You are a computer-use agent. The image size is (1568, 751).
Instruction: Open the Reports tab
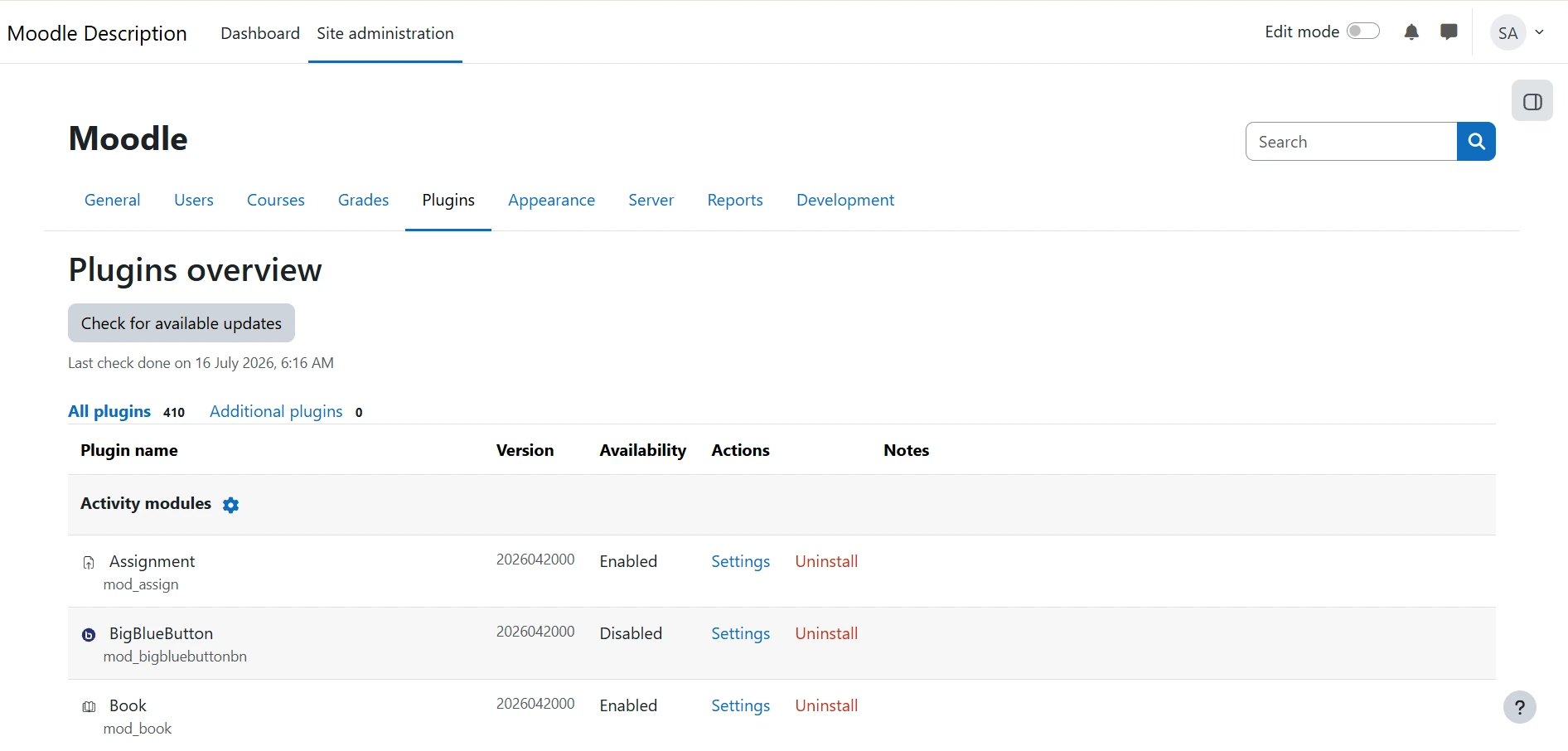735,200
